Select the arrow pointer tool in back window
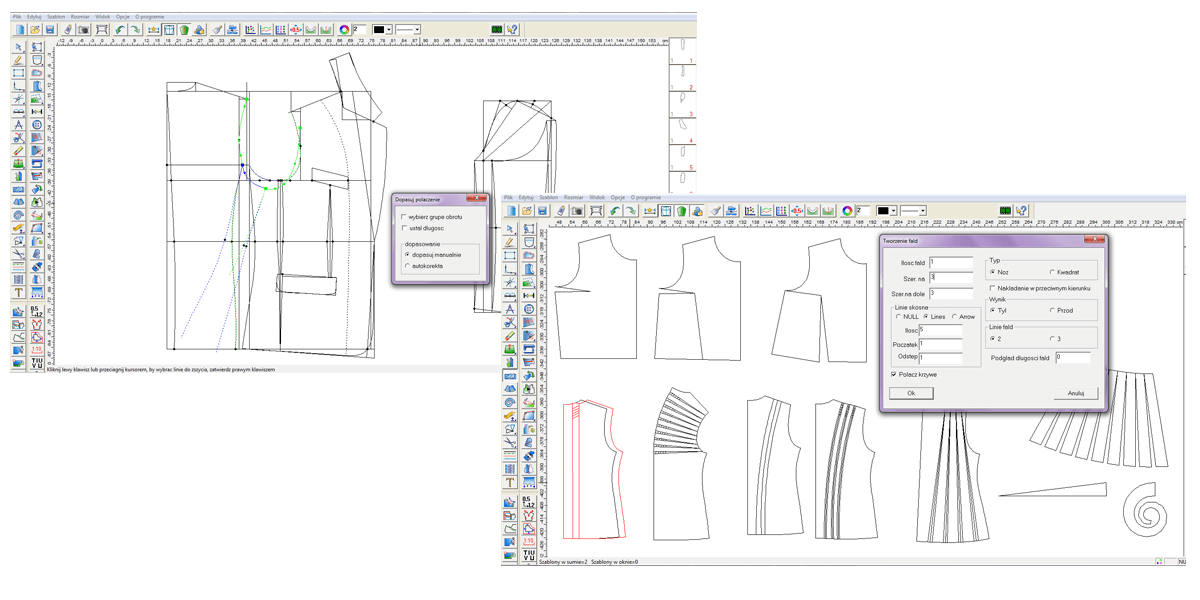 tap(18, 47)
